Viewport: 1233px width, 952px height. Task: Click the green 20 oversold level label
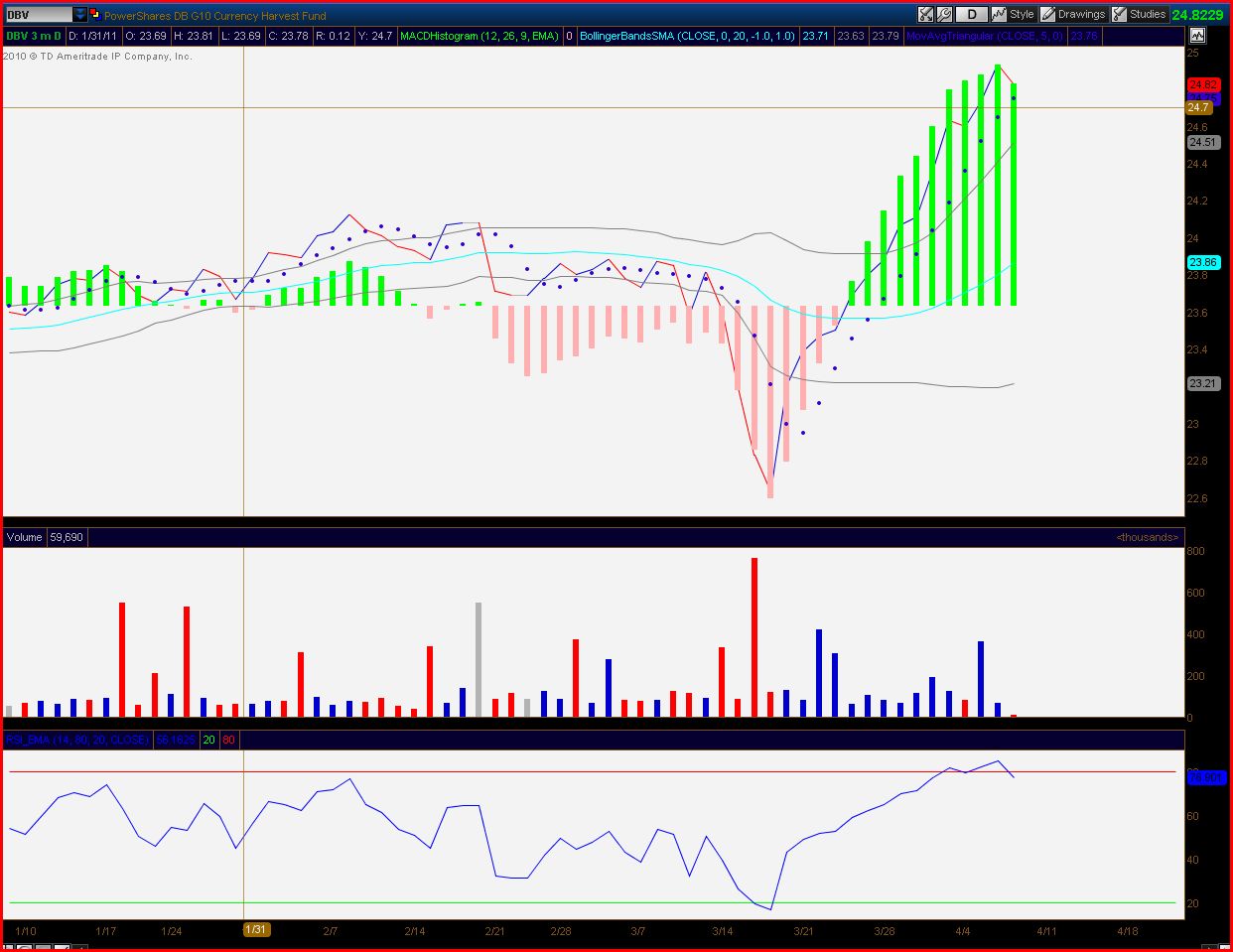coord(209,740)
